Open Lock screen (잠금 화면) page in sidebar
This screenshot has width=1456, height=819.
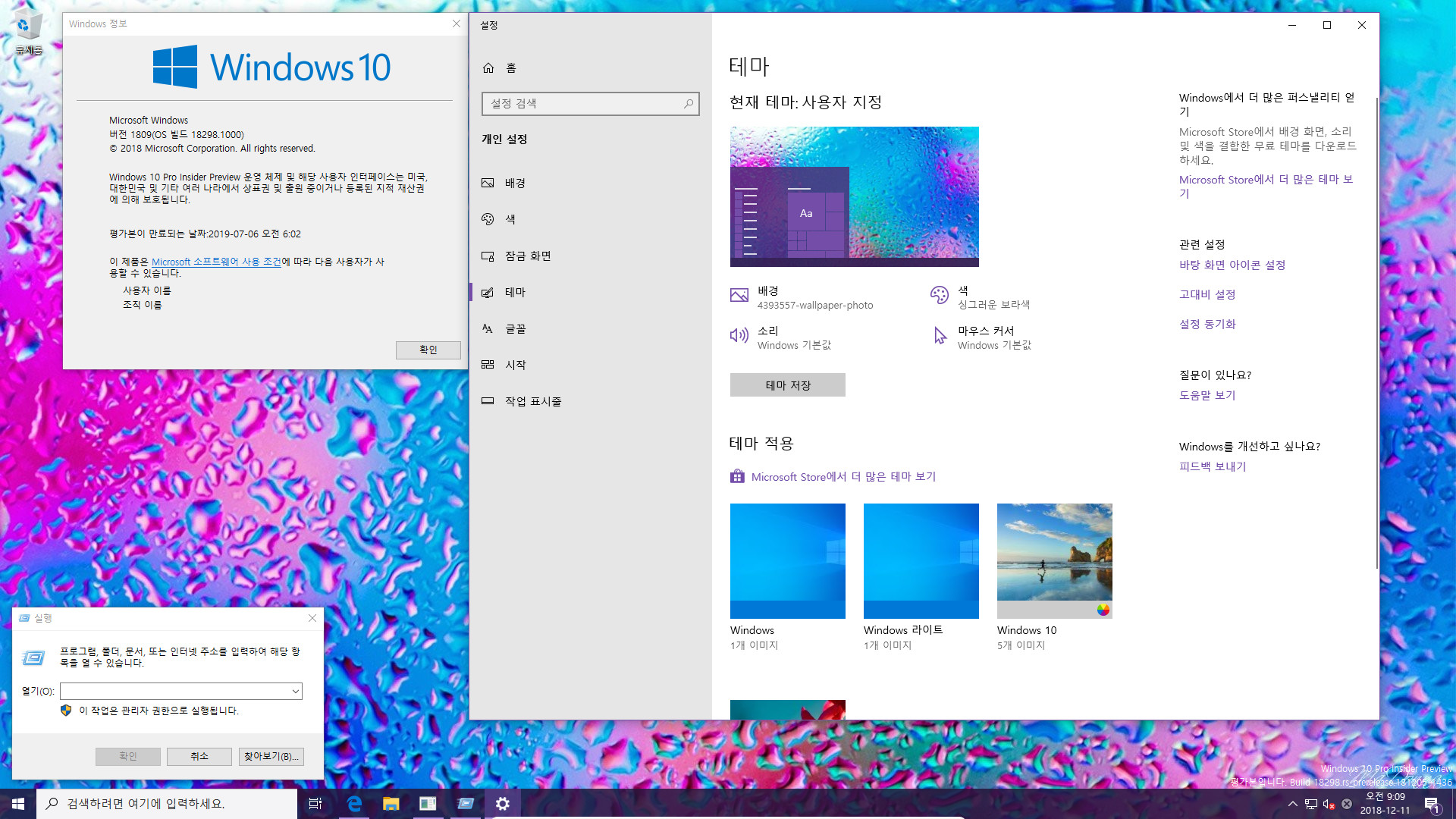(590, 256)
